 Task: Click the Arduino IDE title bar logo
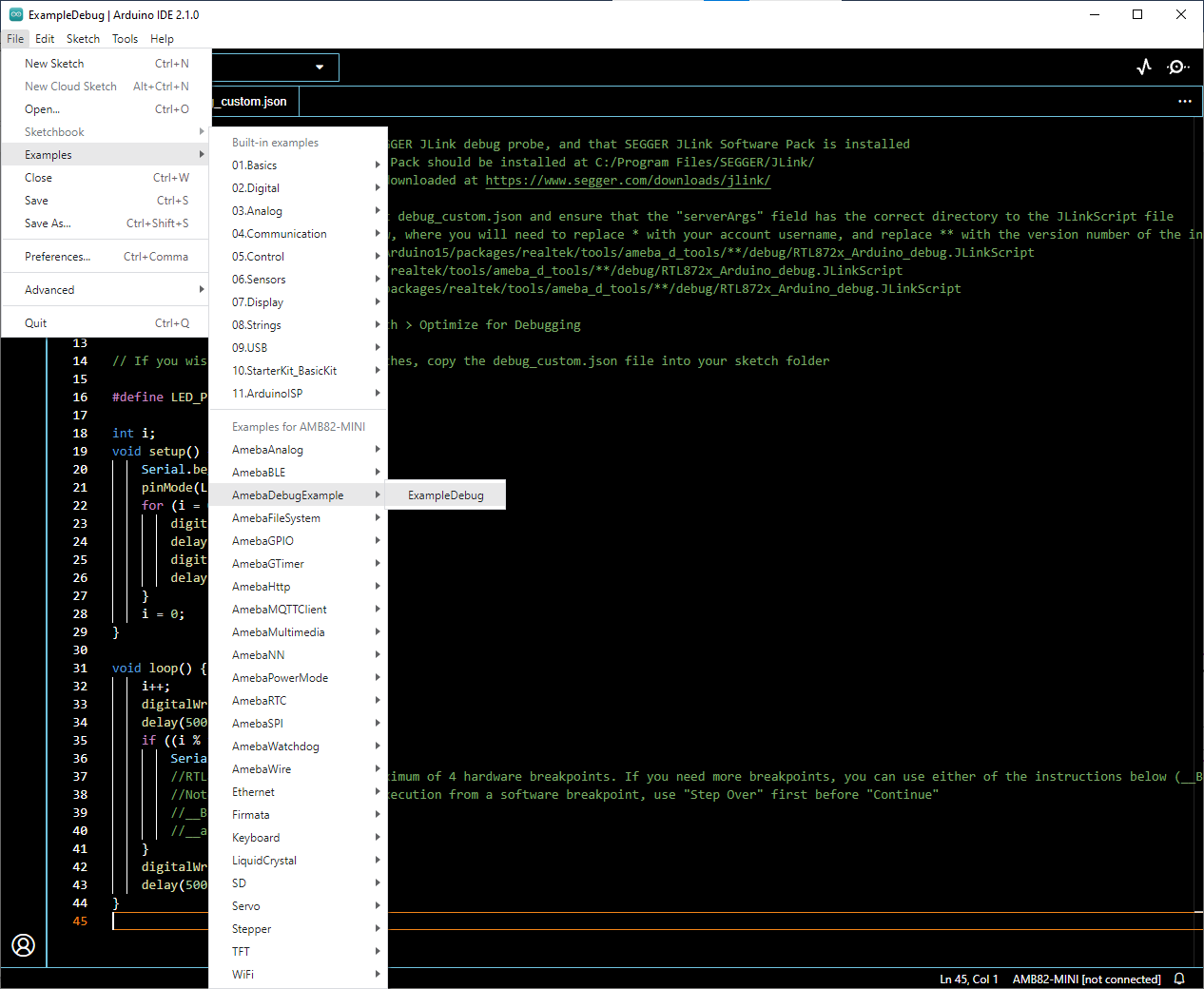(15, 14)
